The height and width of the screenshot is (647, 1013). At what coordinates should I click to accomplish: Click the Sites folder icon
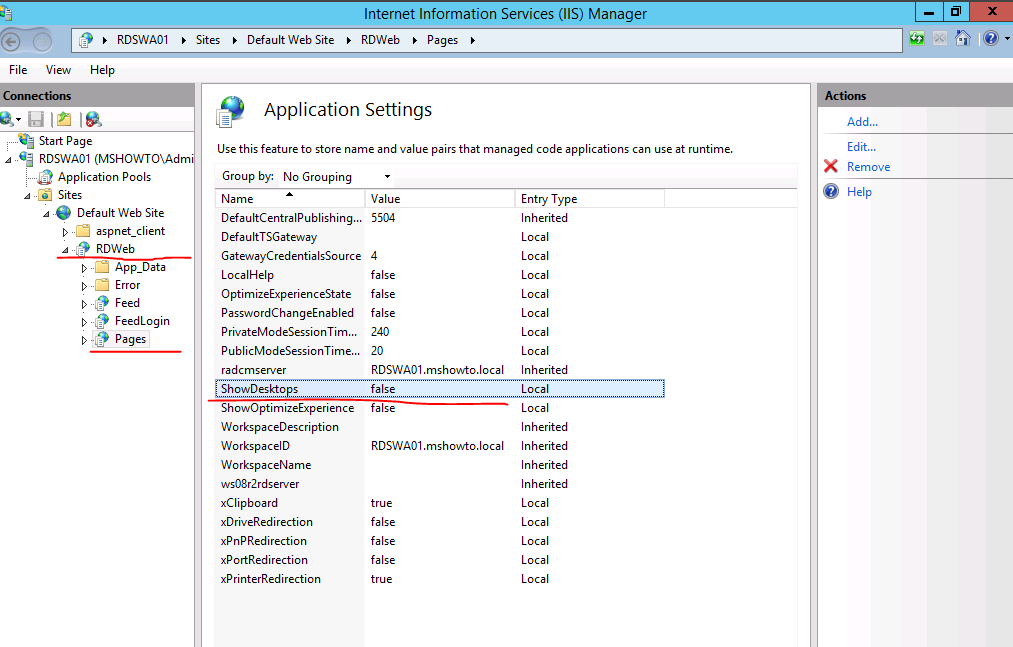tap(45, 195)
